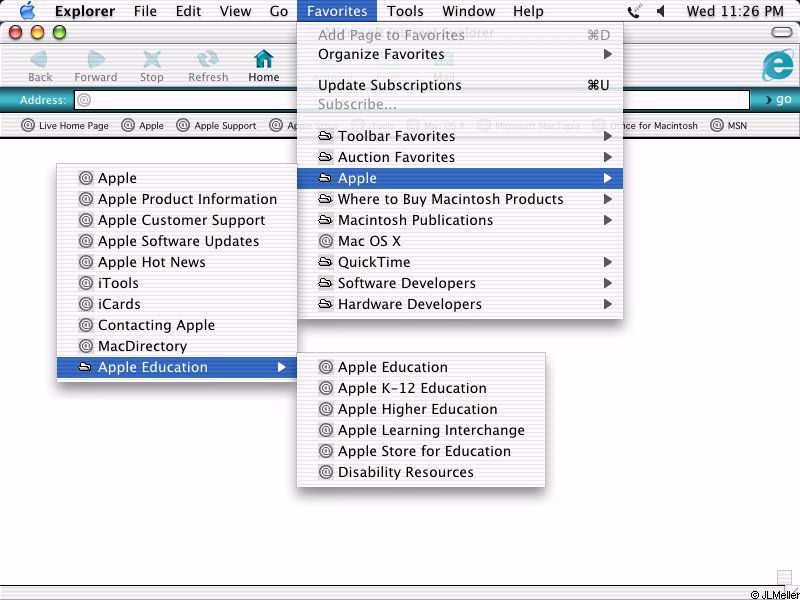Open Apple Hot News favorite
This screenshot has height=600, width=800.
[177, 262]
